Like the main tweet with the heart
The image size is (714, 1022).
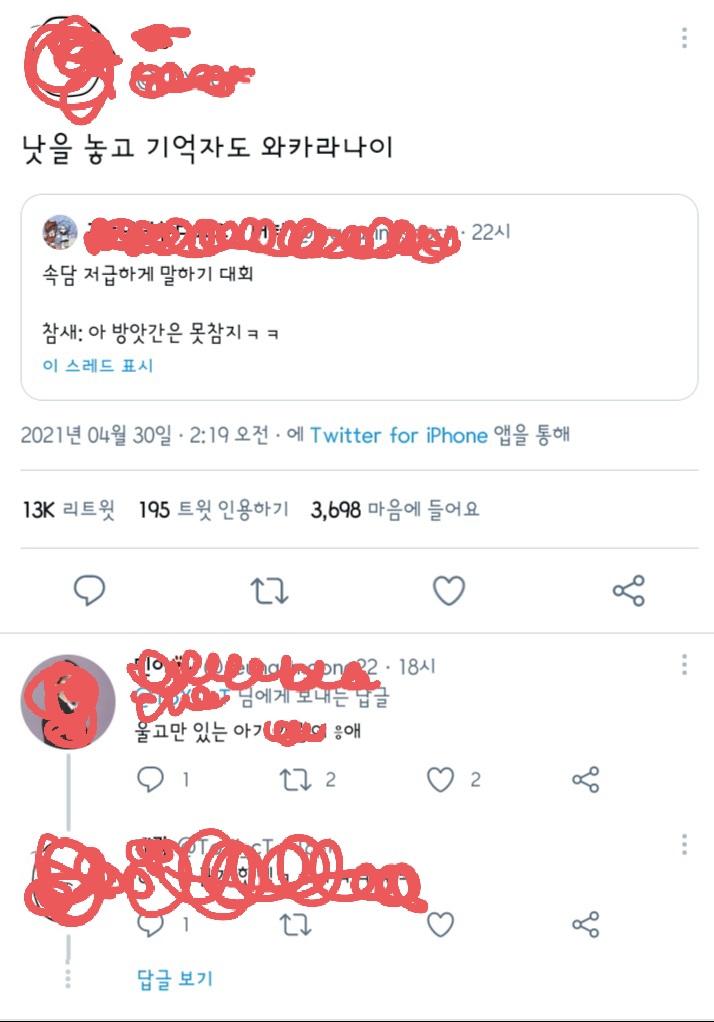tap(448, 592)
